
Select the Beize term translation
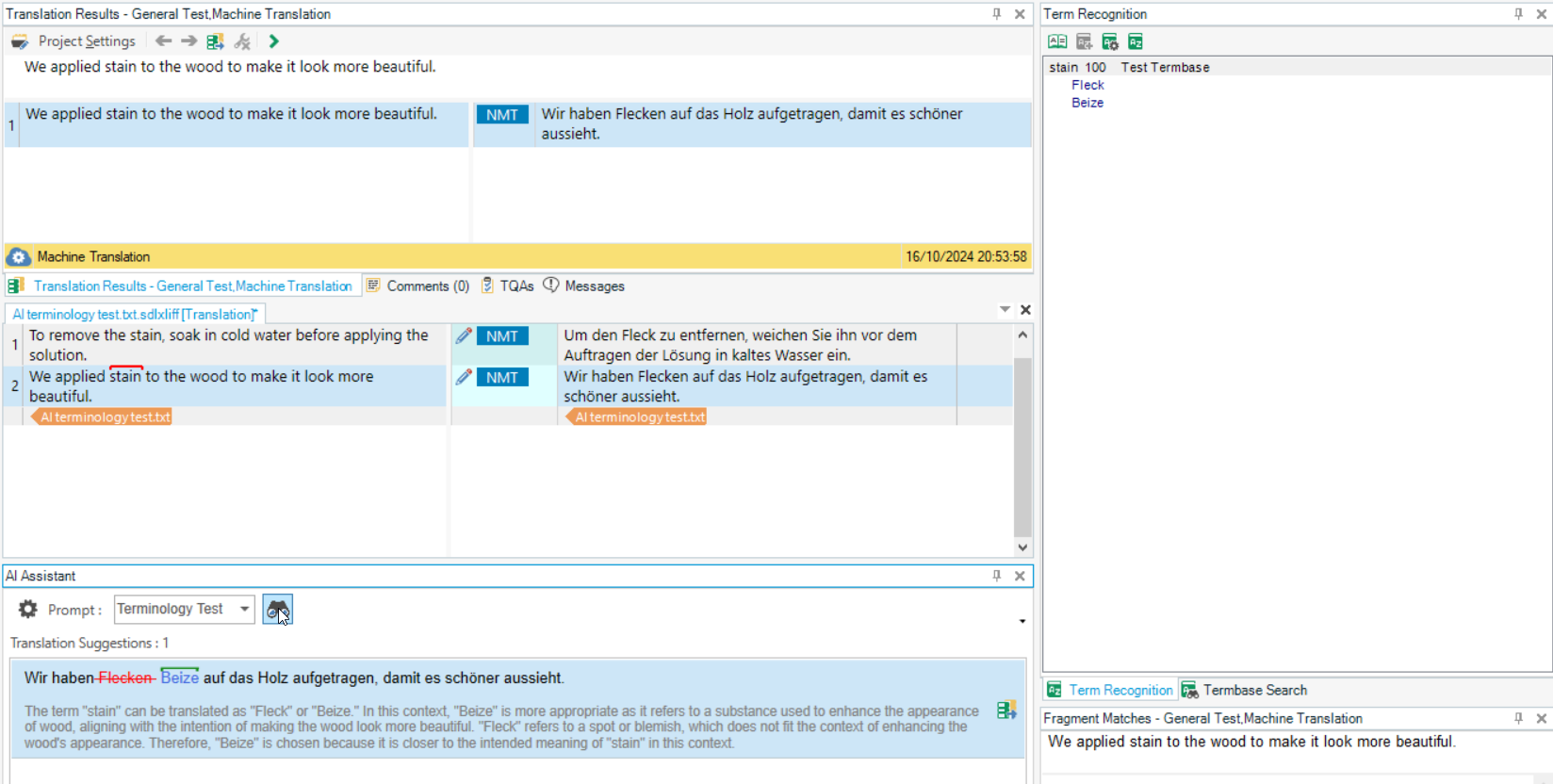click(x=1087, y=103)
